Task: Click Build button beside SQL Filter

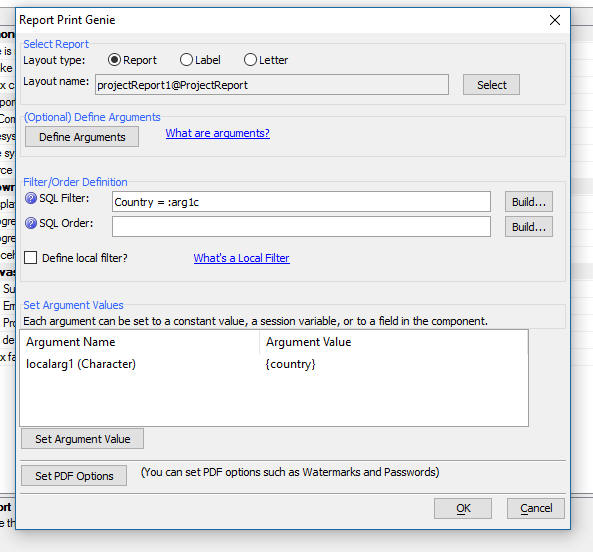Action: pyautogui.click(x=529, y=202)
